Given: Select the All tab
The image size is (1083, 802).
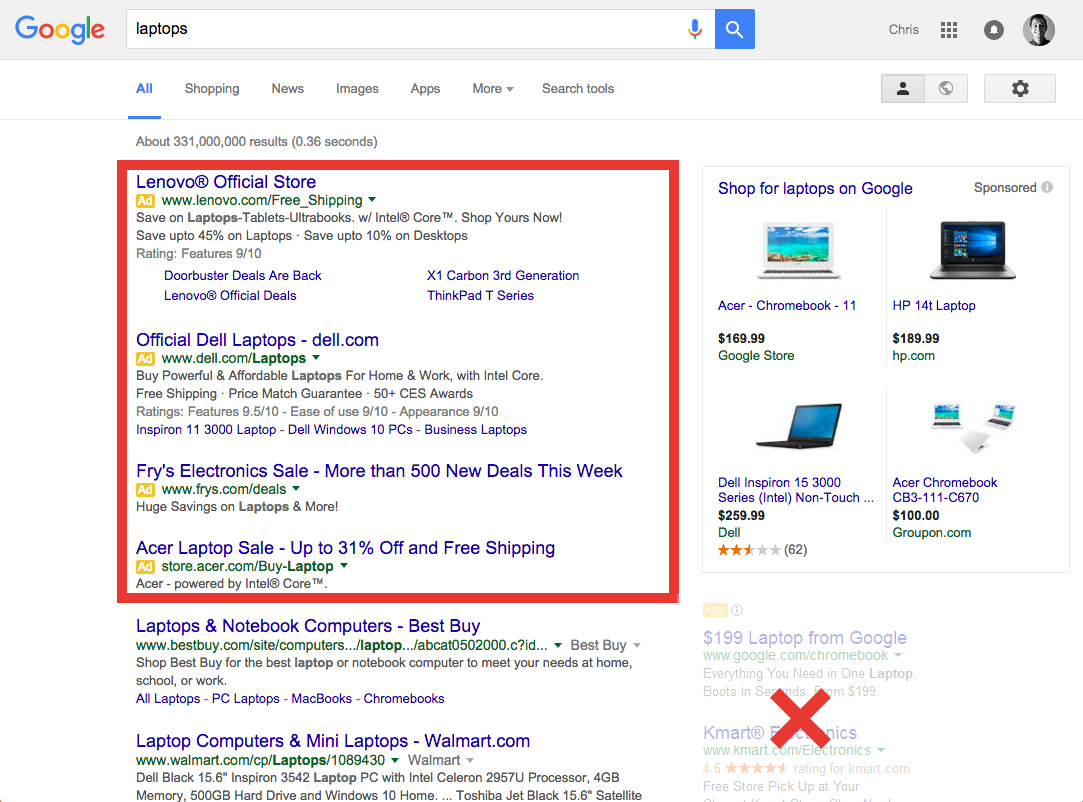Looking at the screenshot, I should point(144,88).
